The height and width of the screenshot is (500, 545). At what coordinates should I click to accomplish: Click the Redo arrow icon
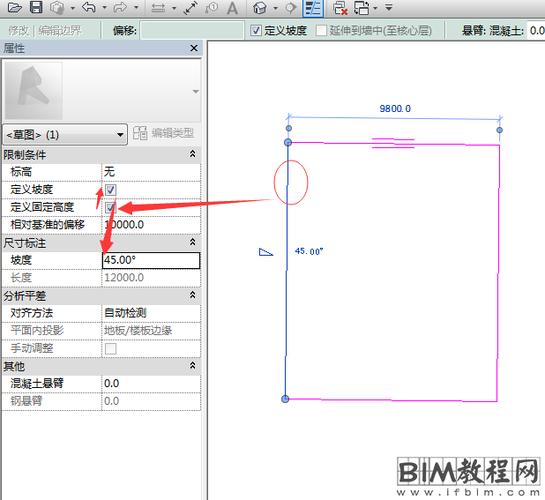tap(120, 7)
